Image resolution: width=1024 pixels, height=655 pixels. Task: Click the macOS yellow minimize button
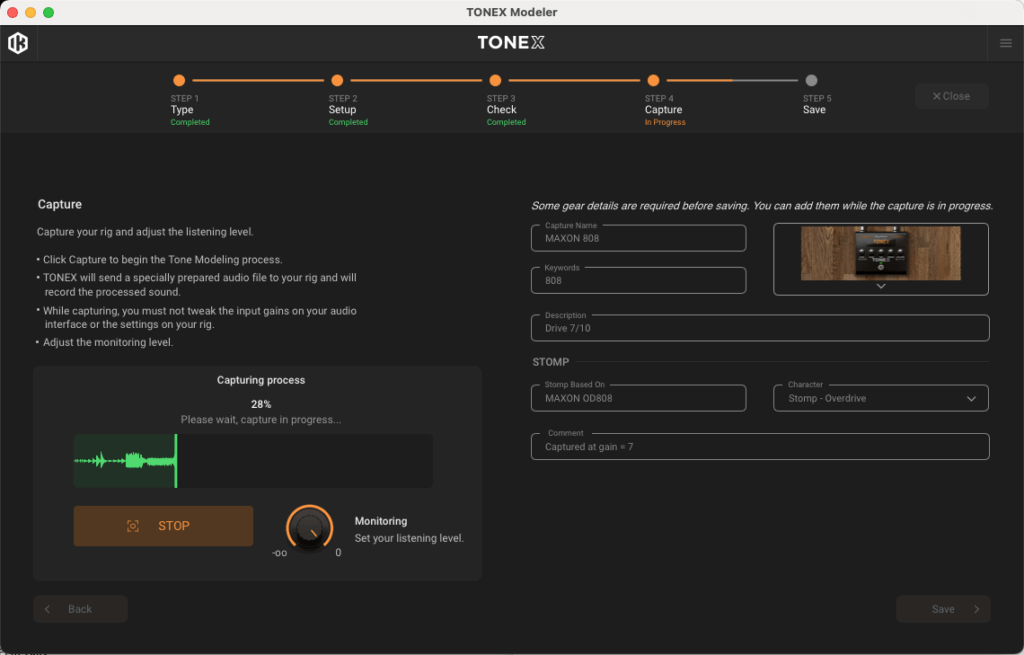[x=30, y=12]
